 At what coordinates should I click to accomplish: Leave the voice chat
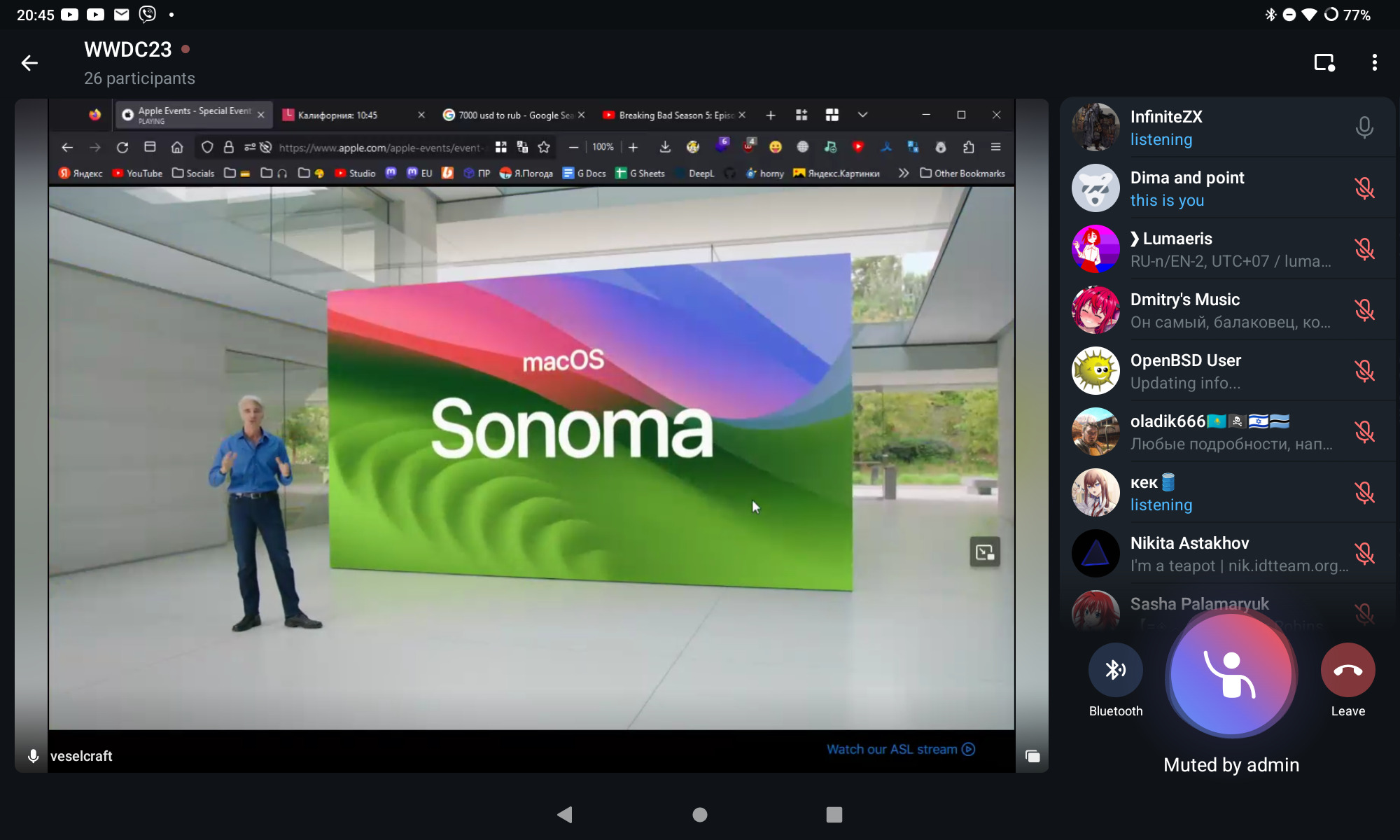pyautogui.click(x=1347, y=670)
